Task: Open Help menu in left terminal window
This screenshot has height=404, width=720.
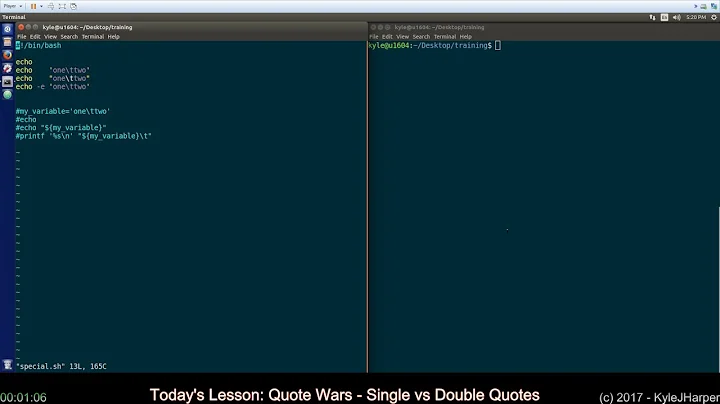Action: click(113, 37)
